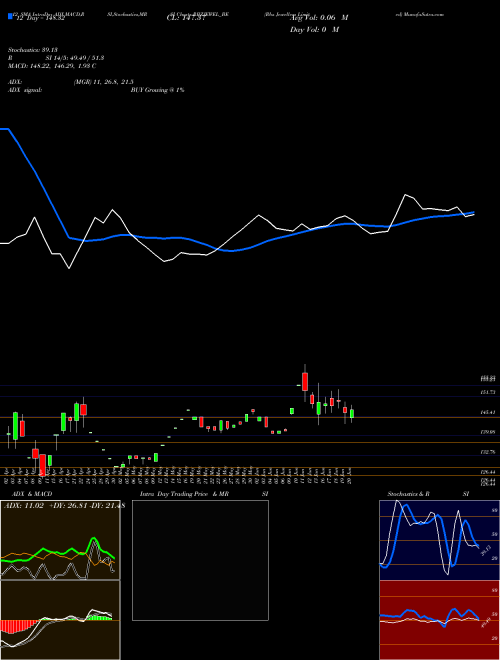Click the ADX line chart panel
Screen dimensions: 500x660
(60, 540)
